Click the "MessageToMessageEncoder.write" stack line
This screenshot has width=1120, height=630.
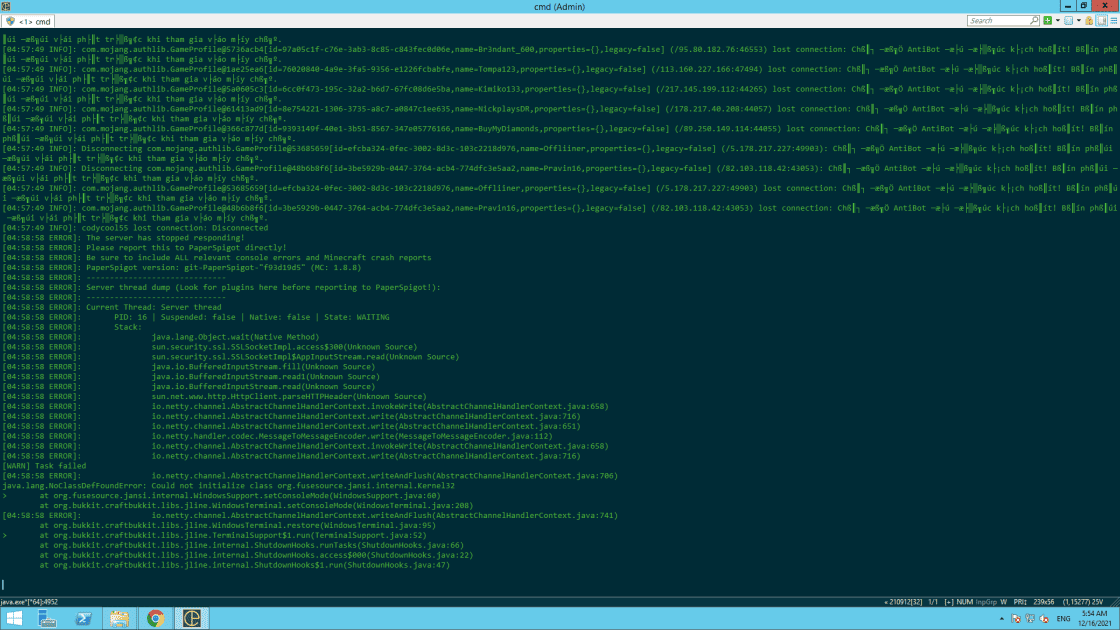(x=351, y=436)
